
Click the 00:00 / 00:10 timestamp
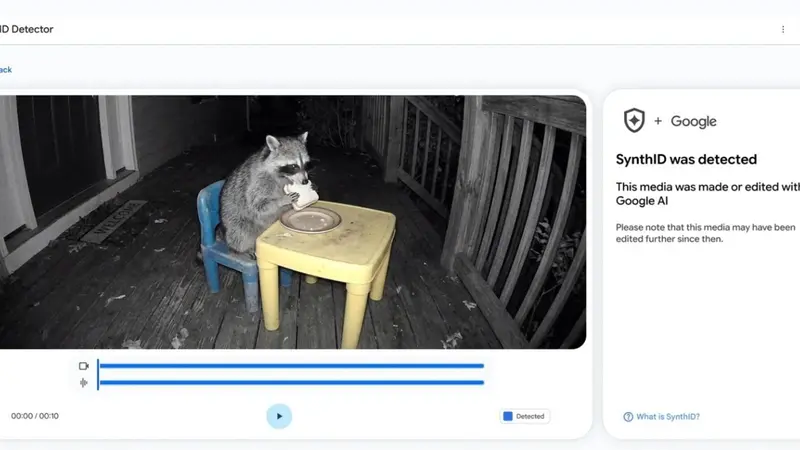click(35, 416)
